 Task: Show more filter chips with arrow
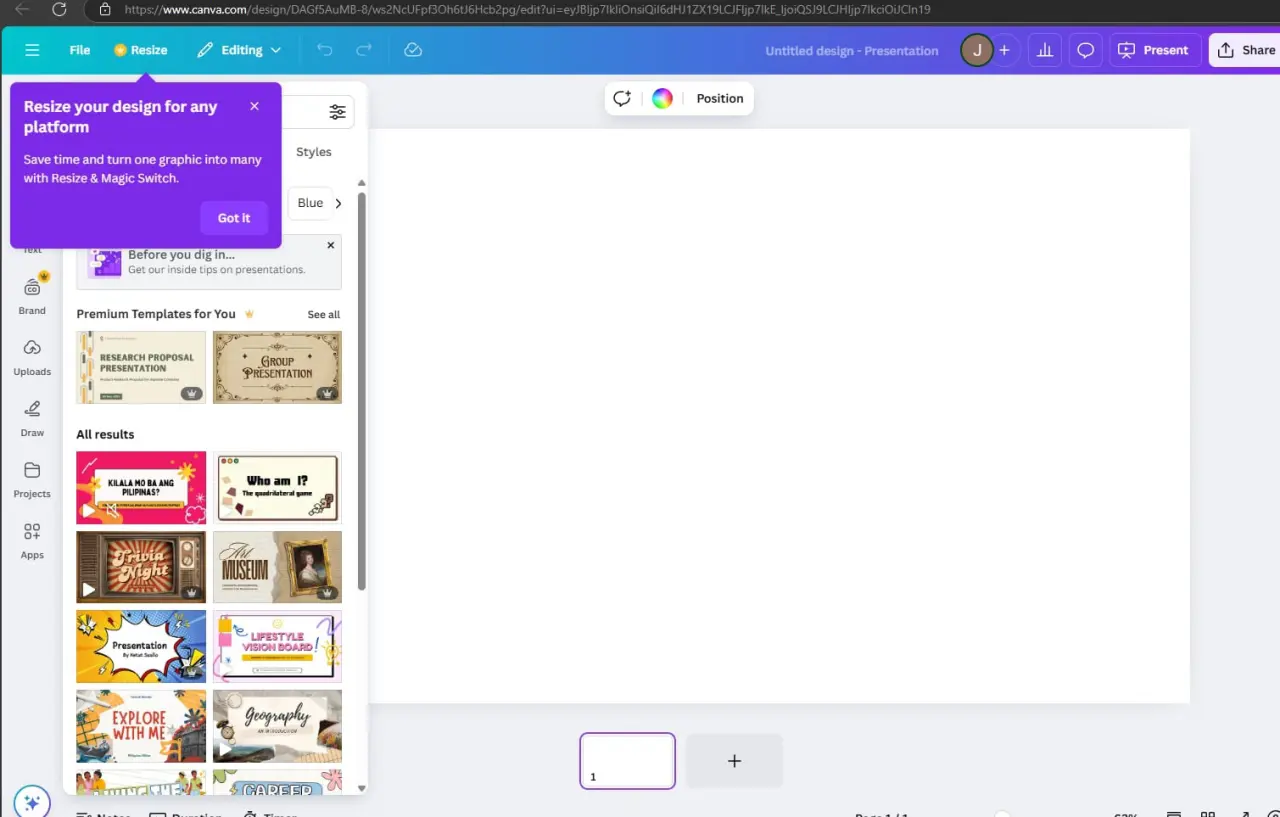[x=338, y=203]
